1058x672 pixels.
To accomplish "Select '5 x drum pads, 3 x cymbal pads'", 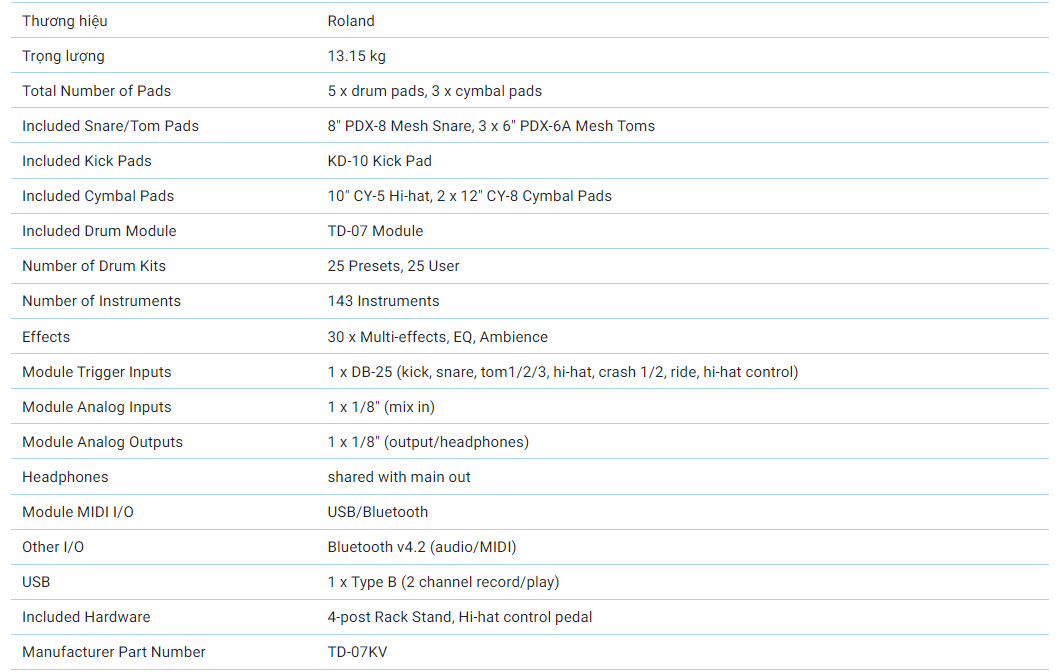I will coord(435,91).
